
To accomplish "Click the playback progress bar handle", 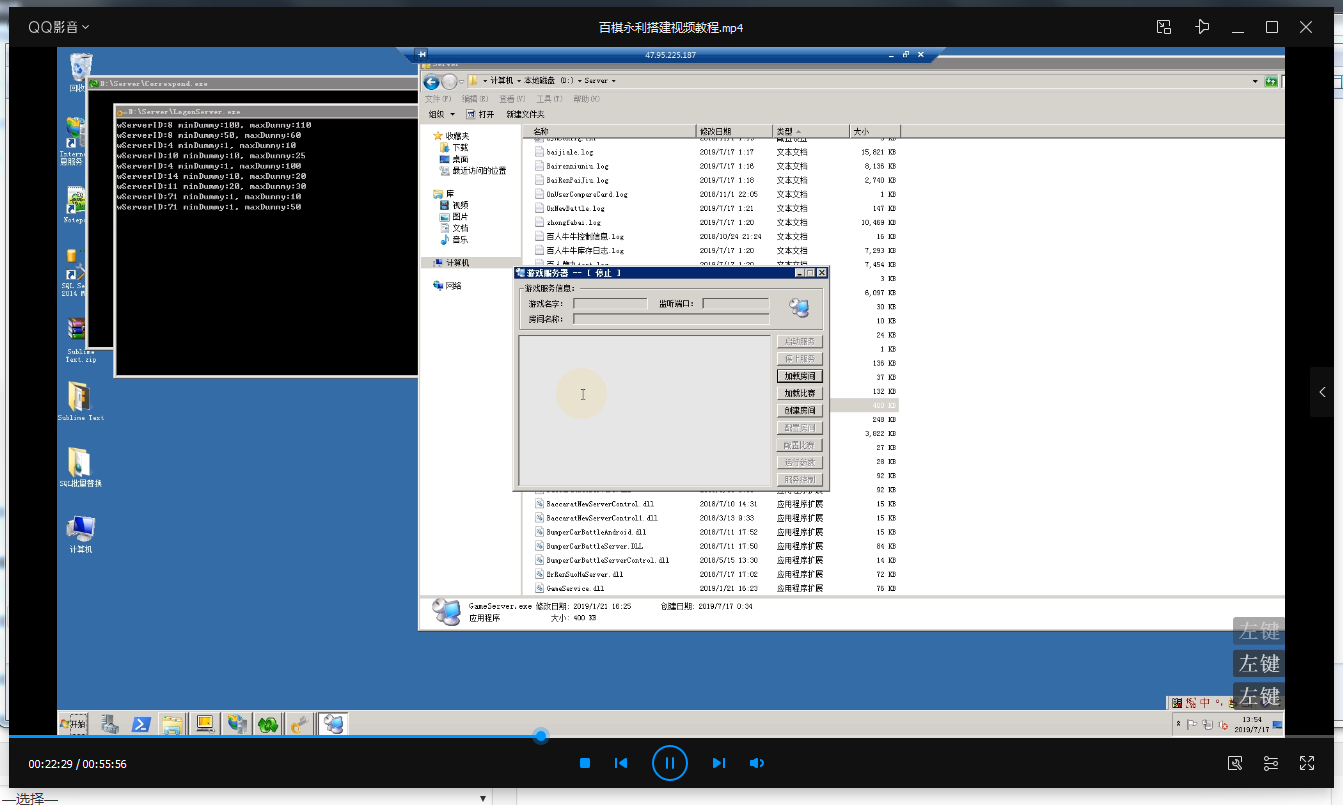I will tap(541, 736).
